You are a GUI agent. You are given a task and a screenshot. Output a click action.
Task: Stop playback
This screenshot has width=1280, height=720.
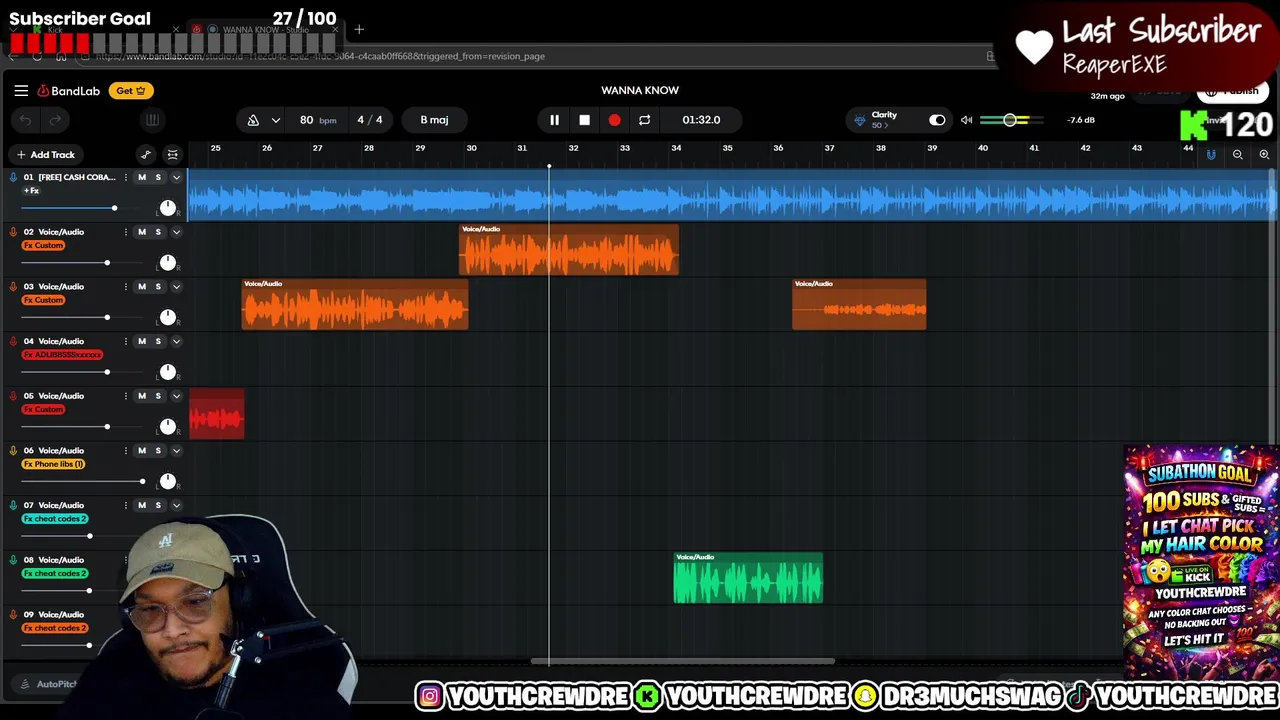pos(584,120)
